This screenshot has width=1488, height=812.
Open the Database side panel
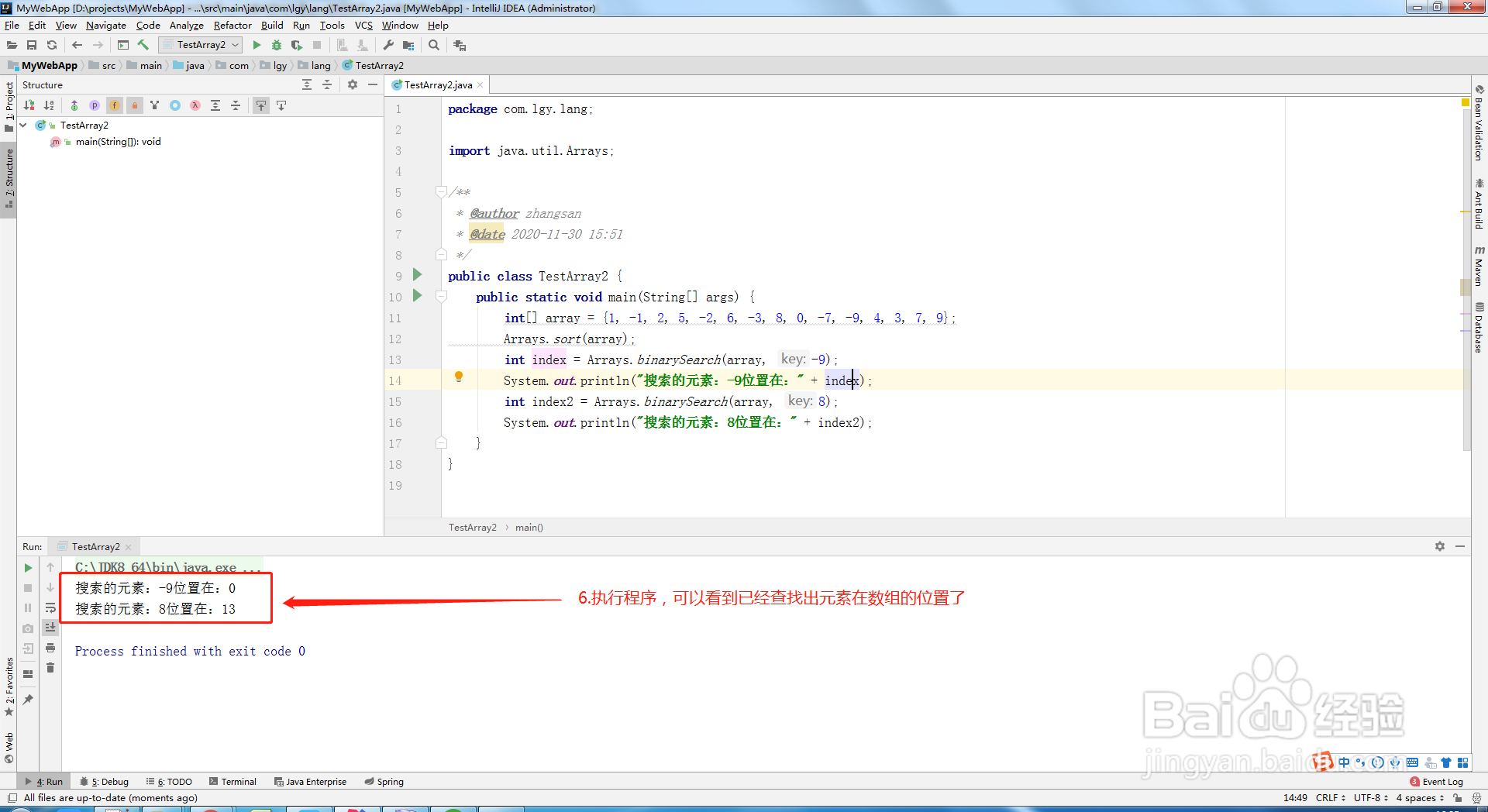(1479, 326)
